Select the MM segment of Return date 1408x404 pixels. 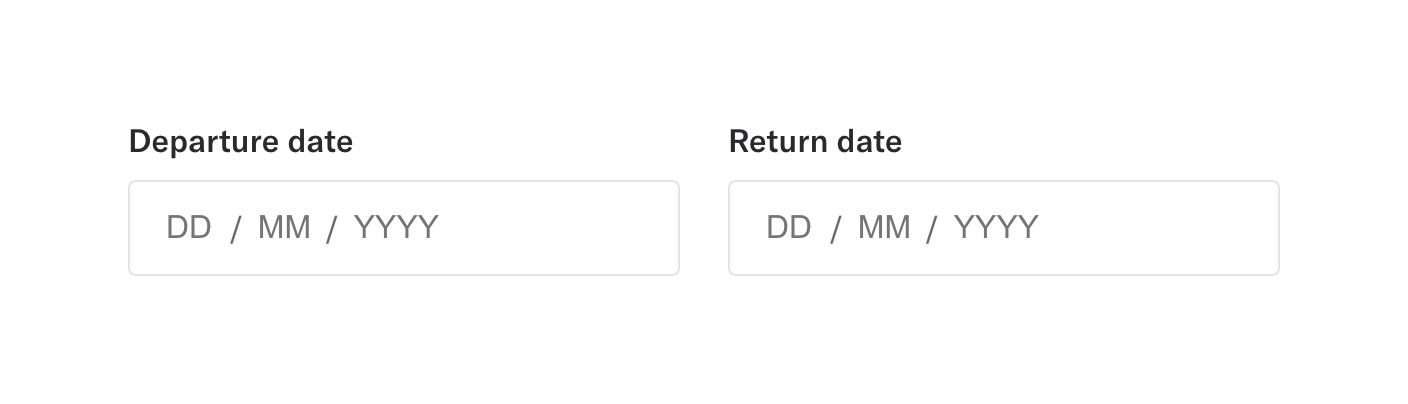click(884, 228)
